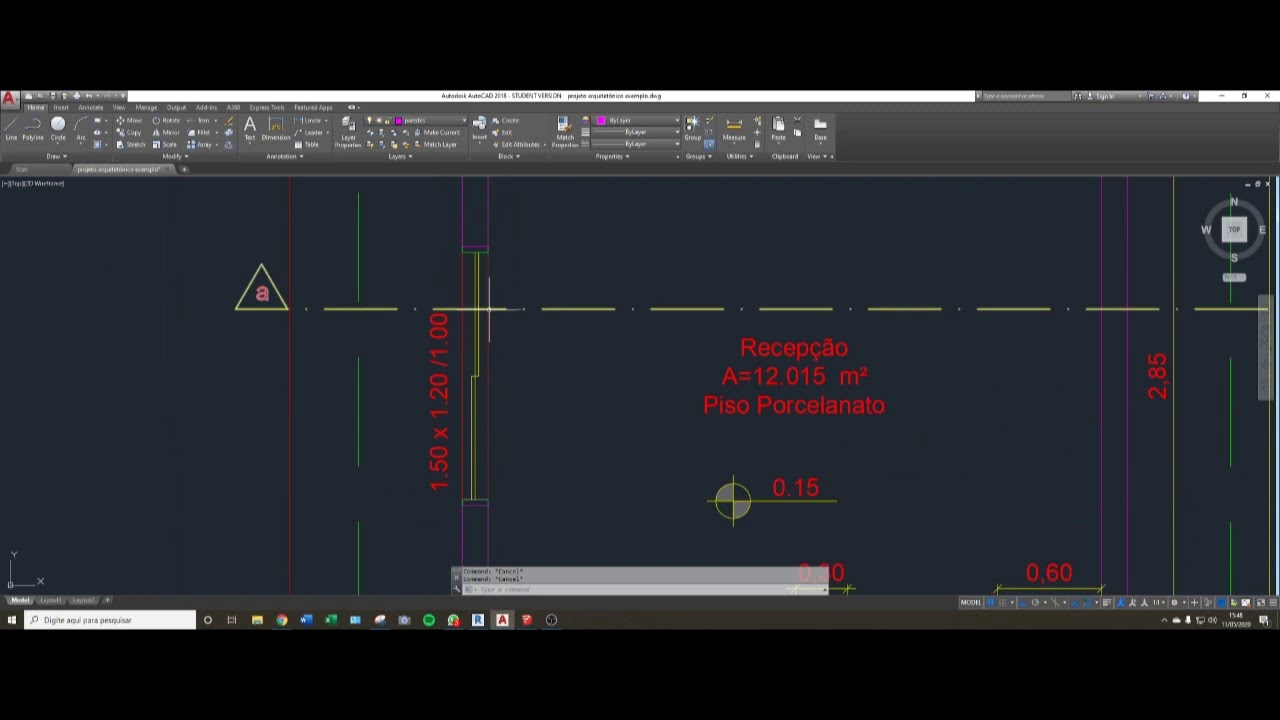Activate the Trim command
Screen dimensions: 1280x720
(x=199, y=120)
